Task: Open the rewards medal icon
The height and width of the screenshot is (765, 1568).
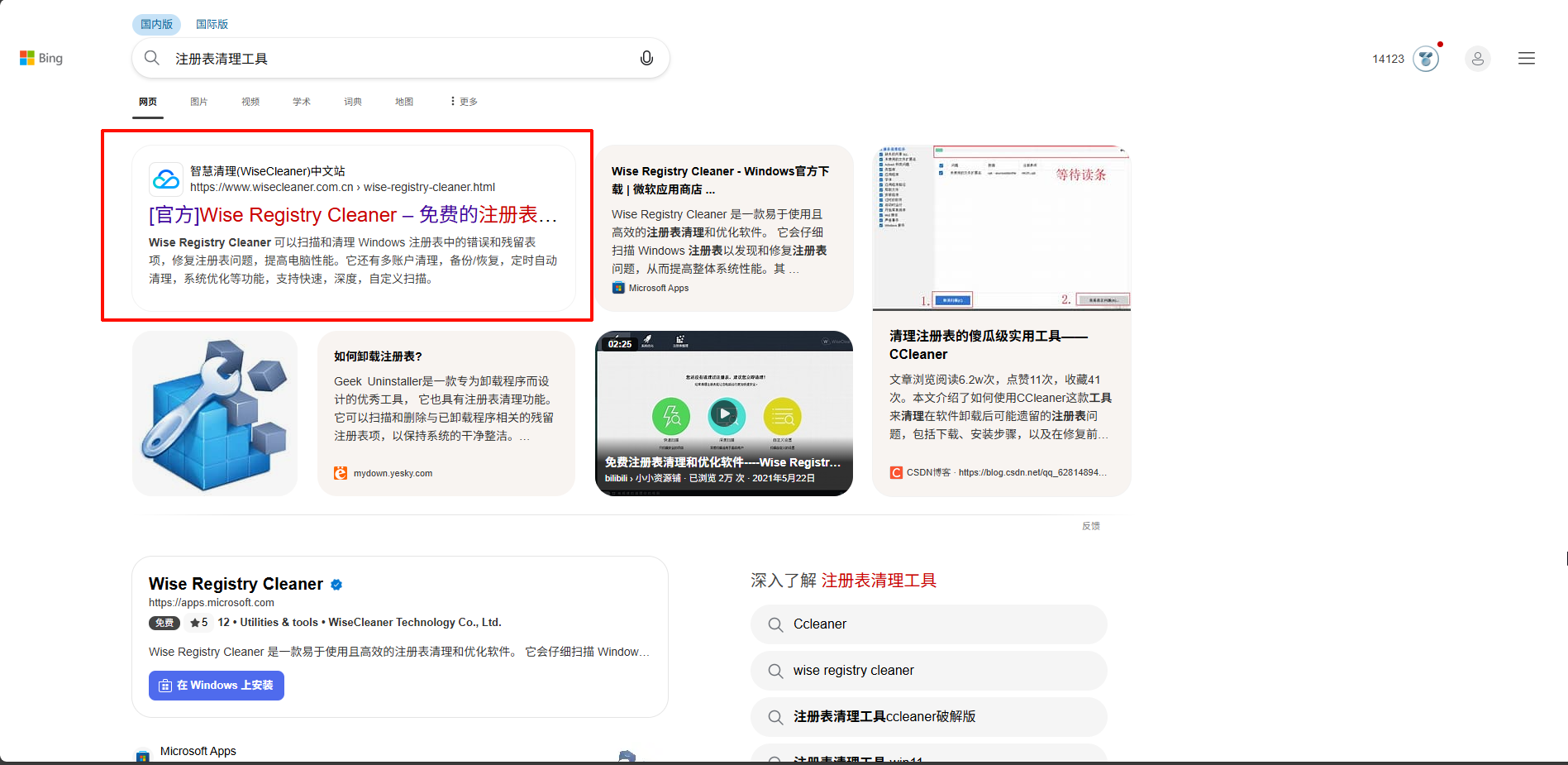Action: pos(1426,59)
